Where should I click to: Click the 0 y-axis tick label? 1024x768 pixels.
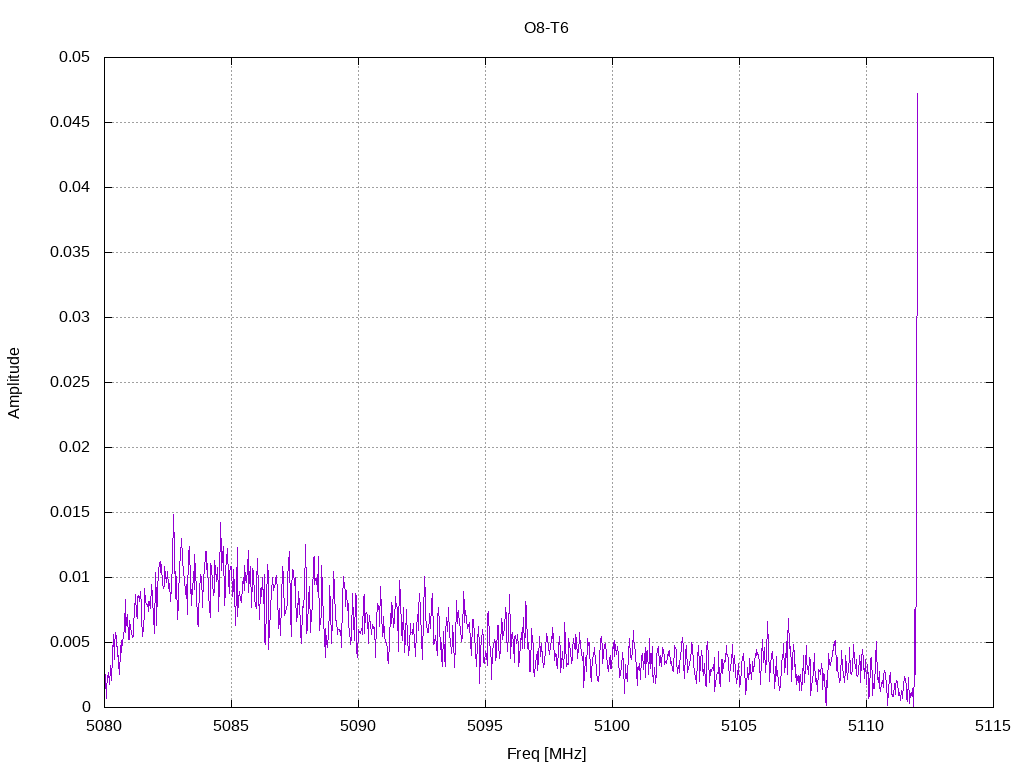pyautogui.click(x=86, y=707)
